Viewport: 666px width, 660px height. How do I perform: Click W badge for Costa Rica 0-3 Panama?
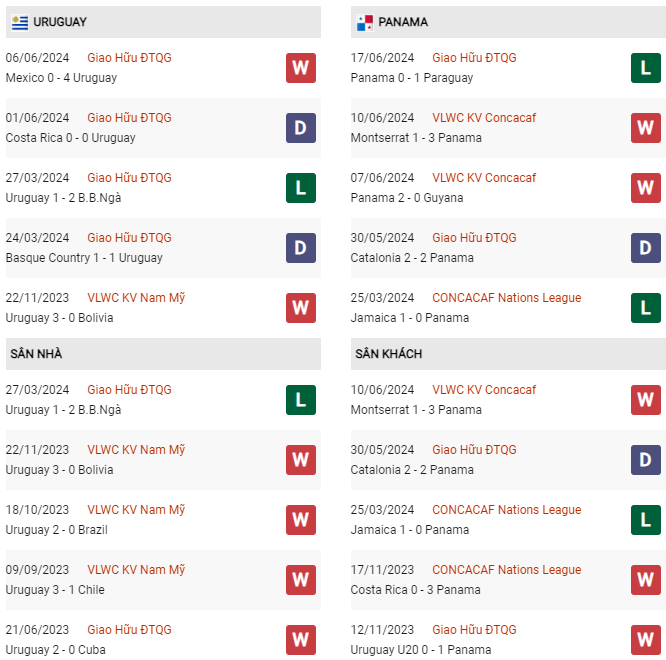pyautogui.click(x=645, y=580)
